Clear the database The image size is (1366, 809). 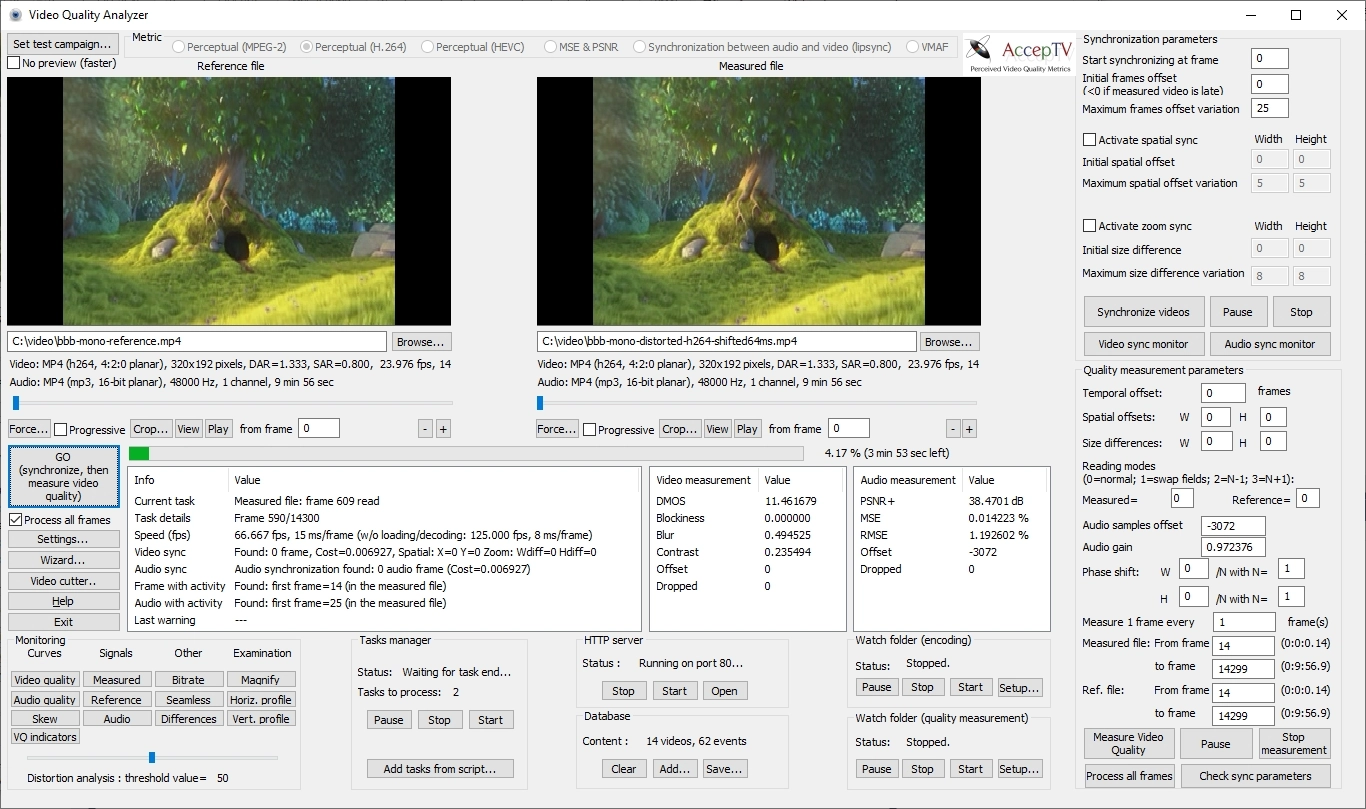[624, 769]
